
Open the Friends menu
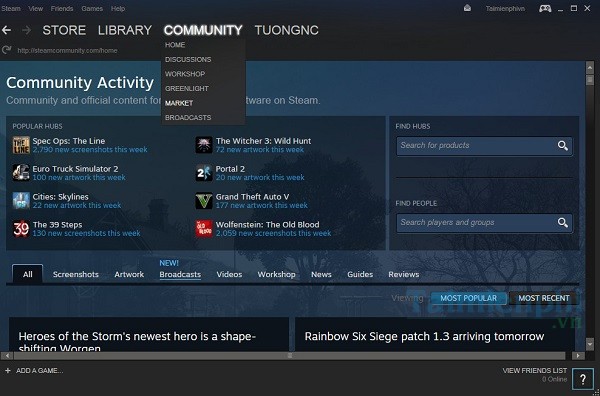click(x=62, y=8)
